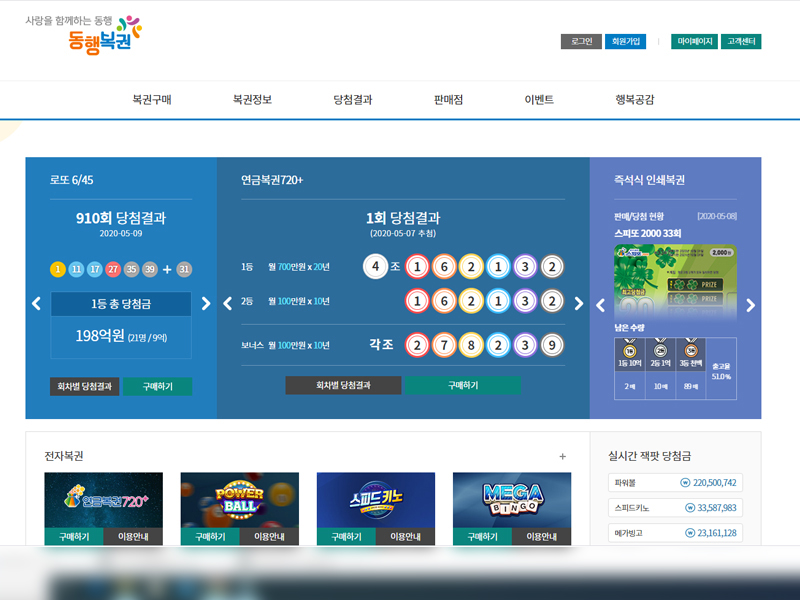Screen dimensions: 800x600
Task: Open the 스피또 2000 ticket image
Action: [x=676, y=281]
